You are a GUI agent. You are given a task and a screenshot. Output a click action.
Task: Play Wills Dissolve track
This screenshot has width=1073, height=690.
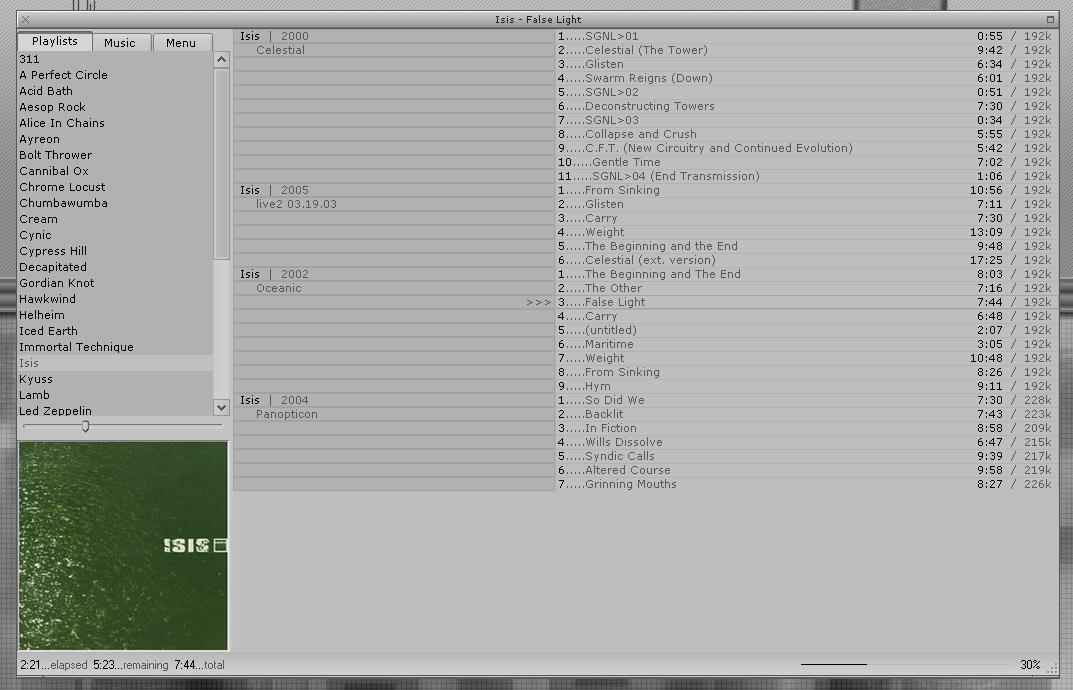(x=805, y=442)
